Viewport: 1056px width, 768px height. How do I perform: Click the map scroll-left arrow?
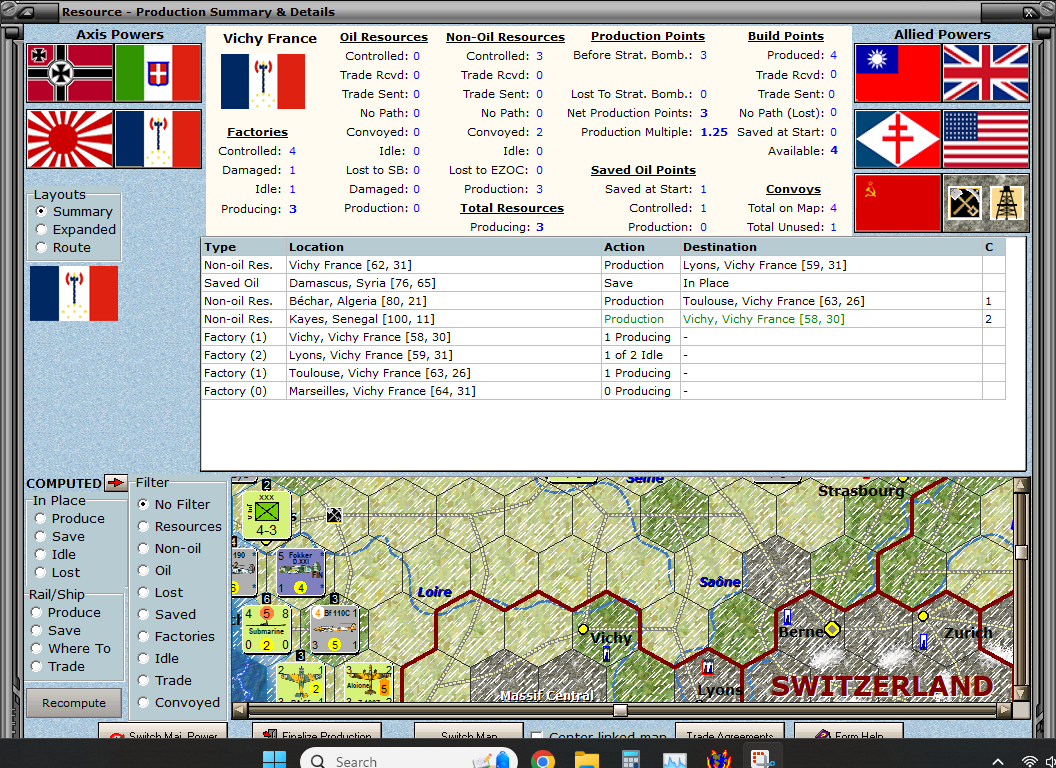click(239, 710)
